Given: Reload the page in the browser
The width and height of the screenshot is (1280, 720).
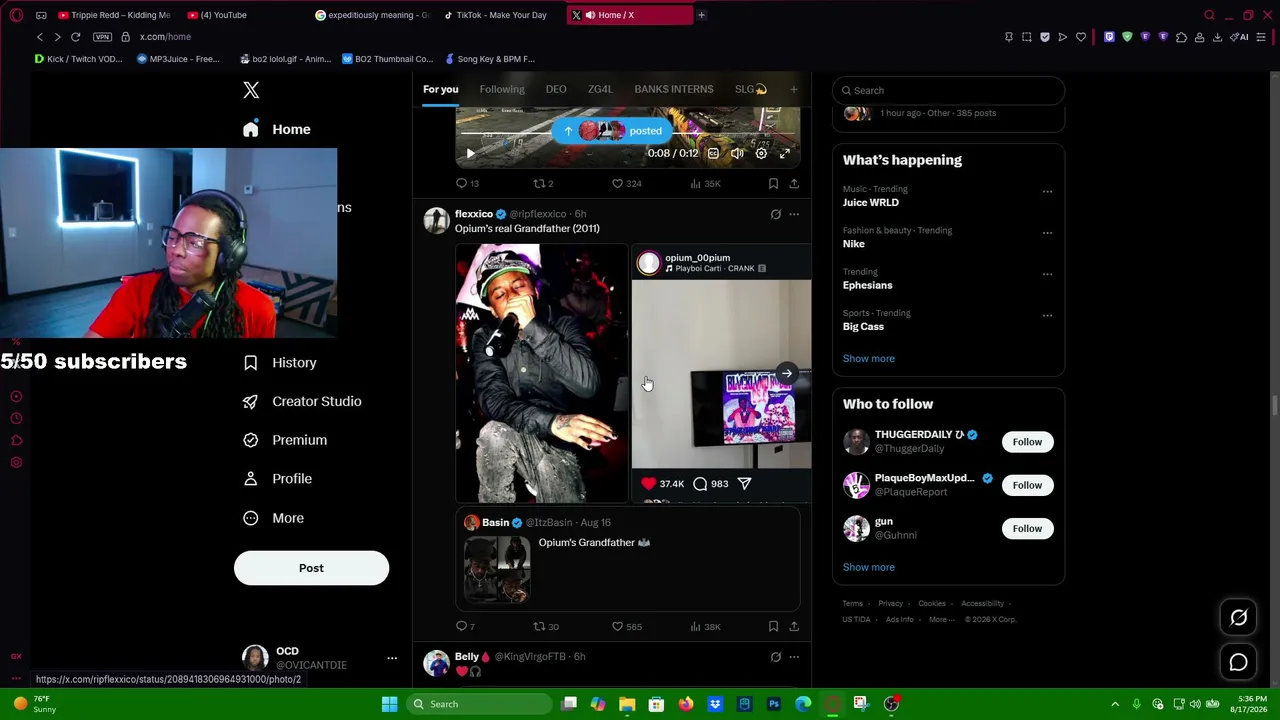Looking at the screenshot, I should (75, 37).
